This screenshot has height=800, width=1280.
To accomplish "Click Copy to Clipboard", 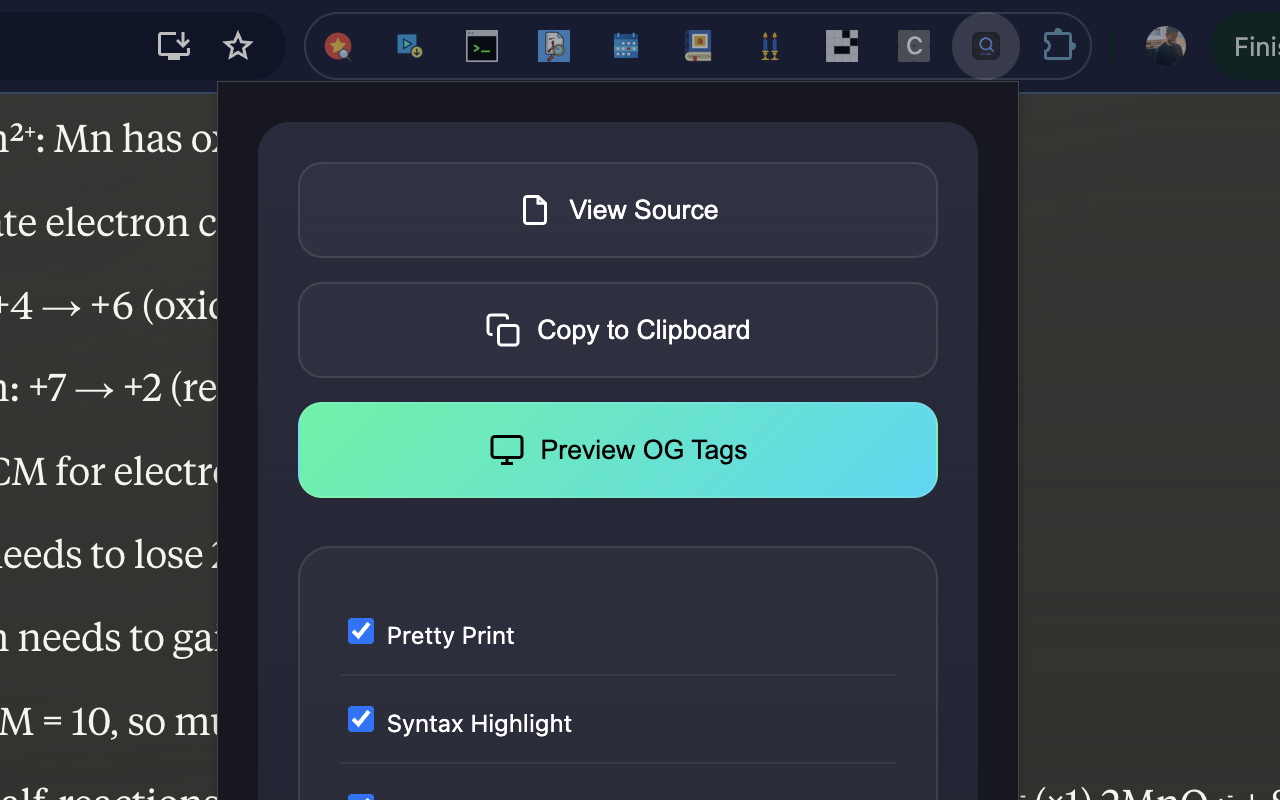I will tap(617, 330).
